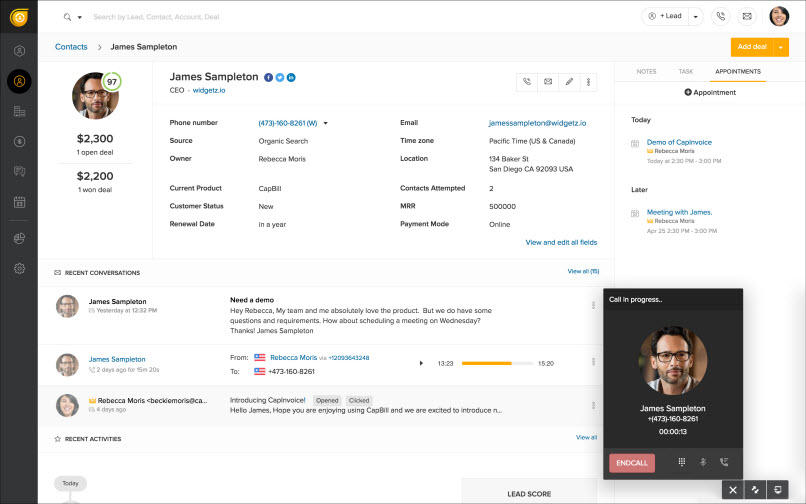Image resolution: width=806 pixels, height=504 pixels.
Task: Switch to the Notes tab
Action: click(646, 72)
